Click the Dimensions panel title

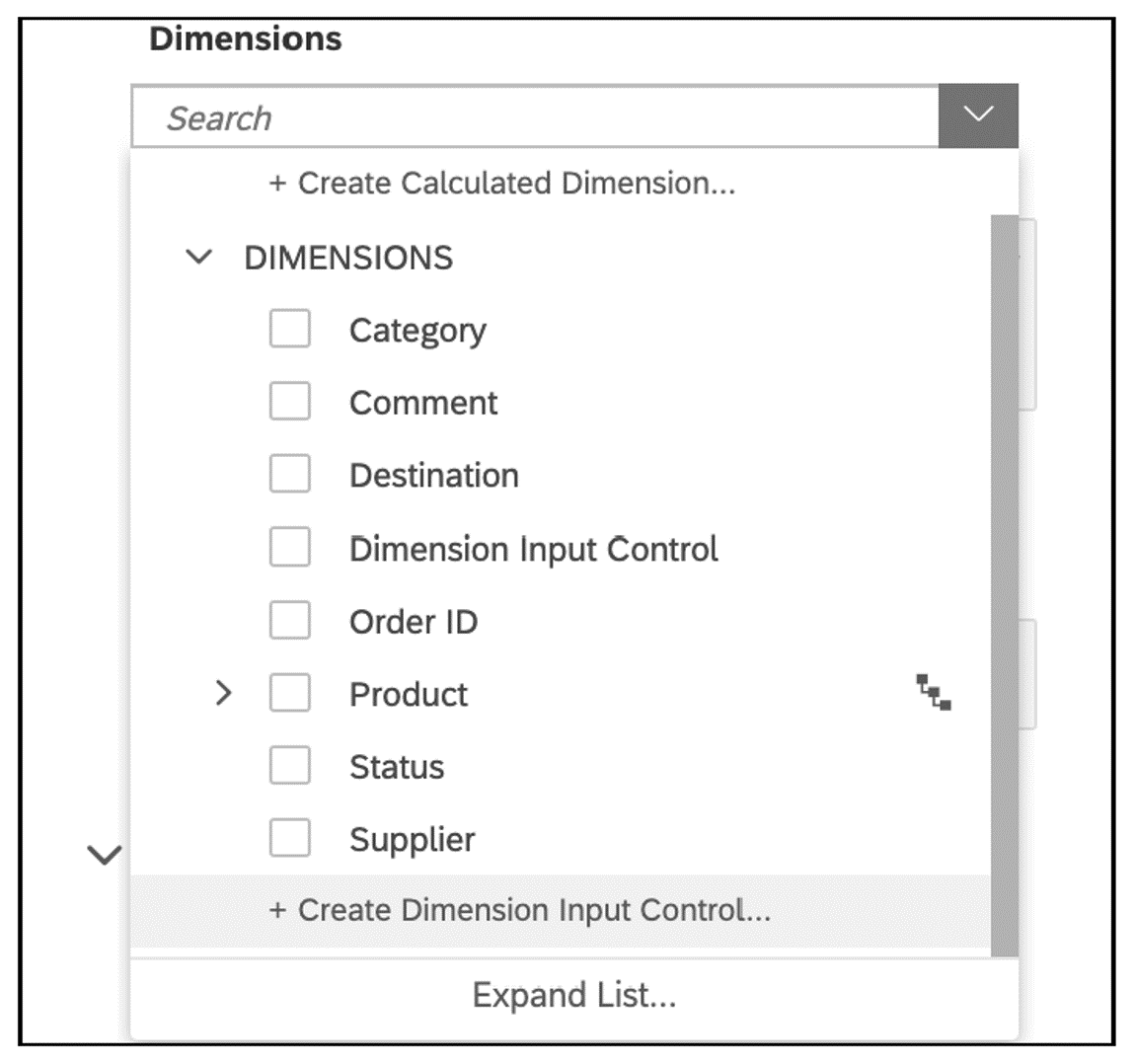point(246,38)
